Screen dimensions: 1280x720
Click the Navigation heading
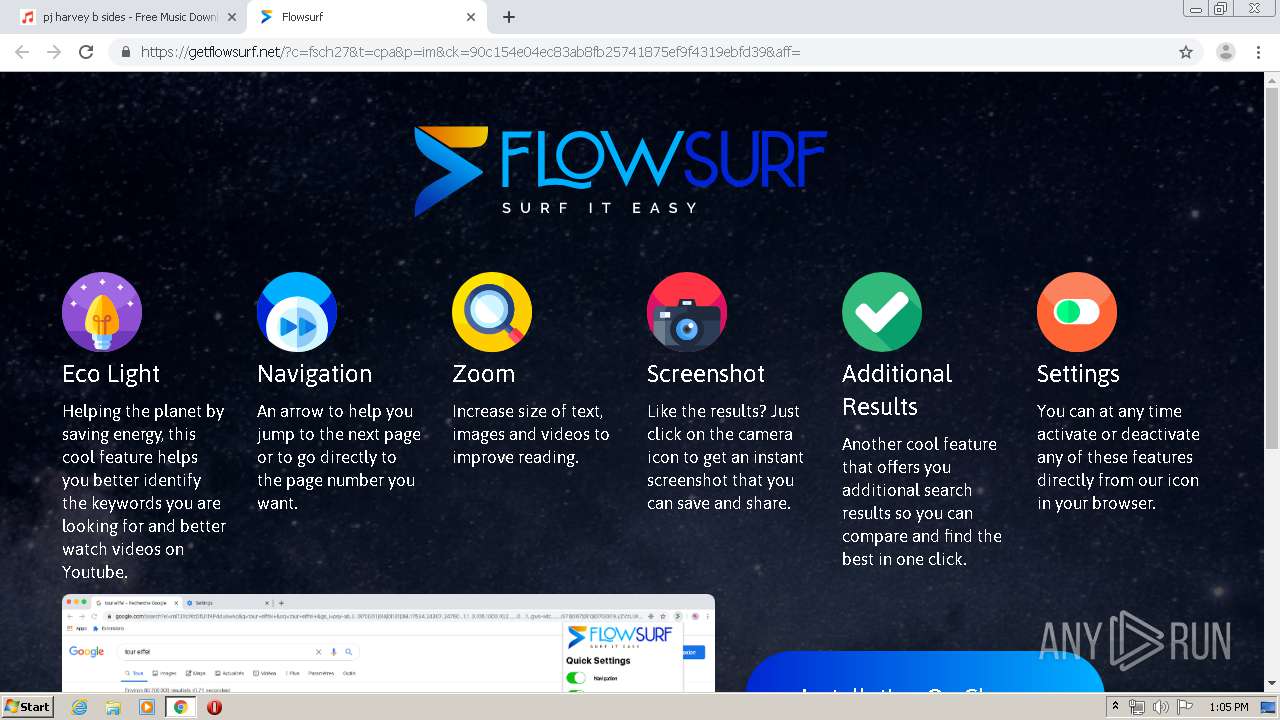point(314,374)
